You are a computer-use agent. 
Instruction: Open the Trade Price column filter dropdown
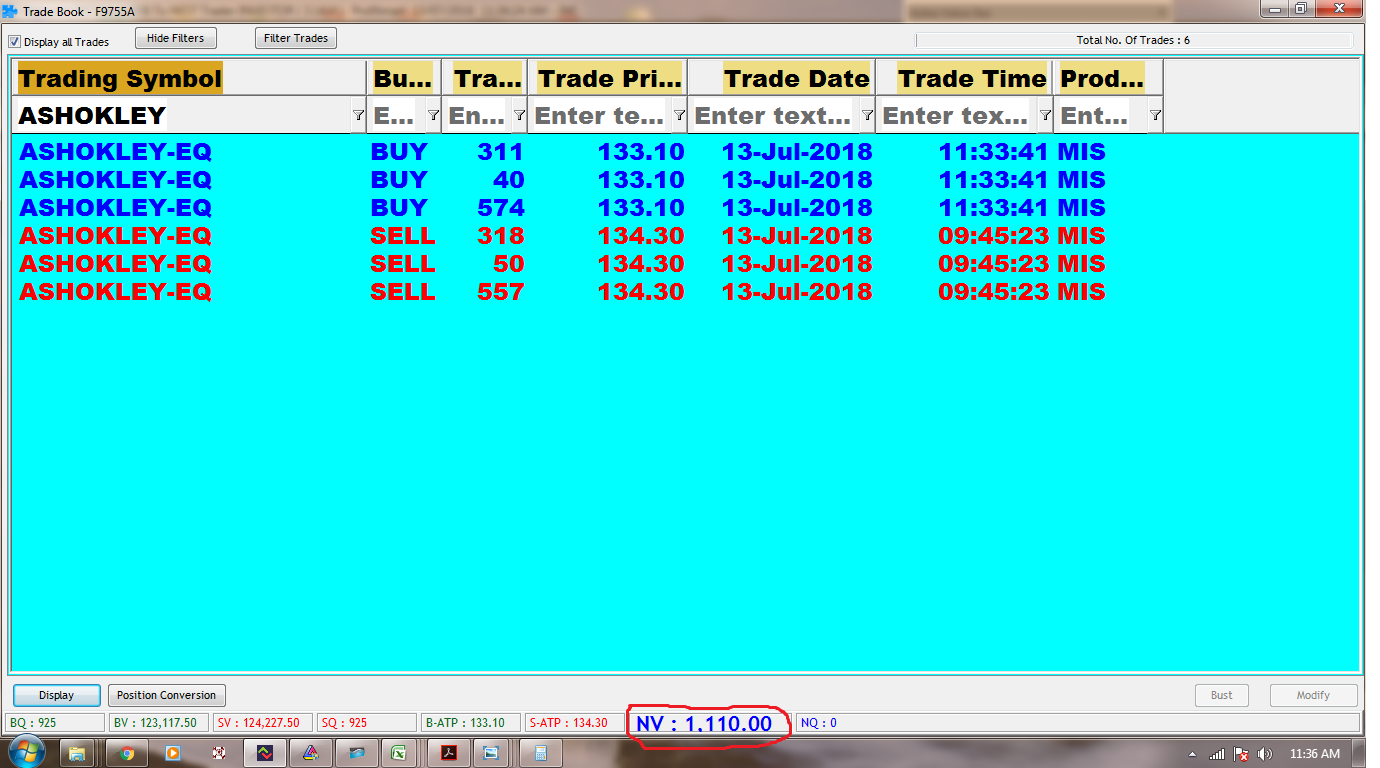(679, 115)
